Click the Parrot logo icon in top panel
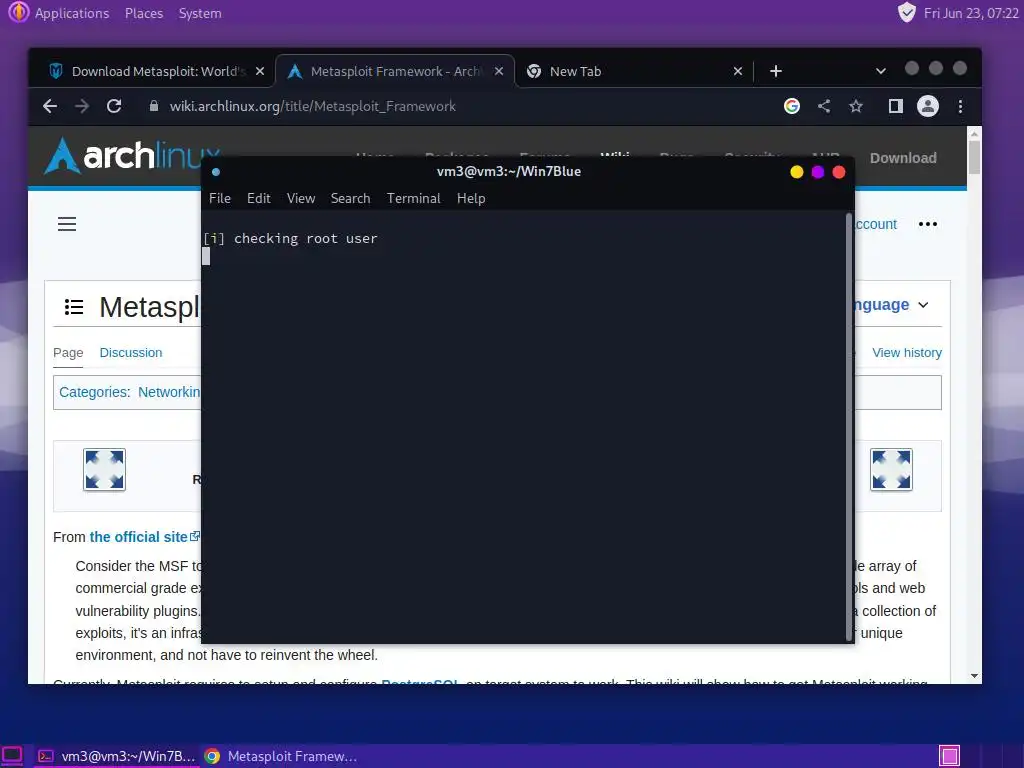The height and width of the screenshot is (768, 1024). click(18, 12)
